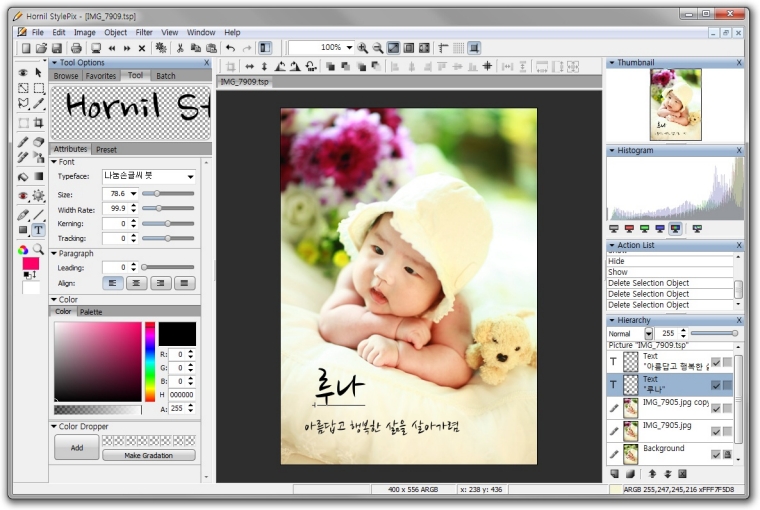Click the Undo arrow icon
760x510 pixels.
click(231, 48)
